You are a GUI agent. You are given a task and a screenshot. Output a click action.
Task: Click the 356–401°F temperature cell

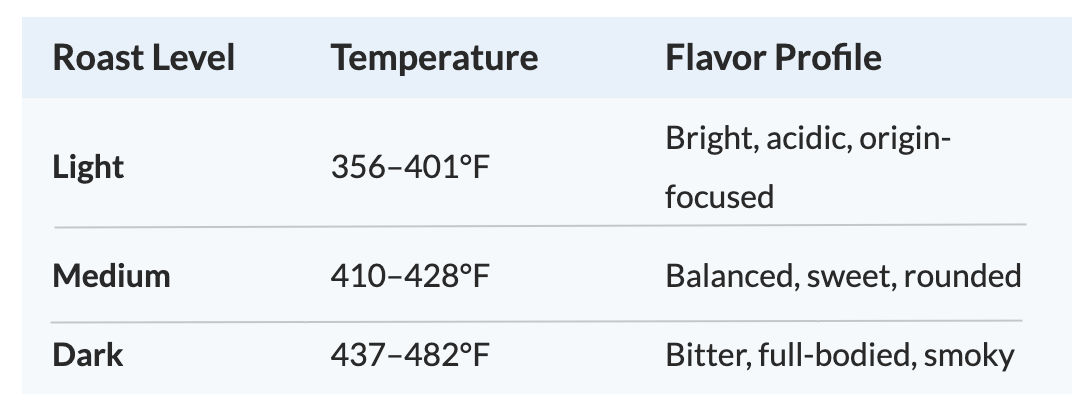[410, 167]
